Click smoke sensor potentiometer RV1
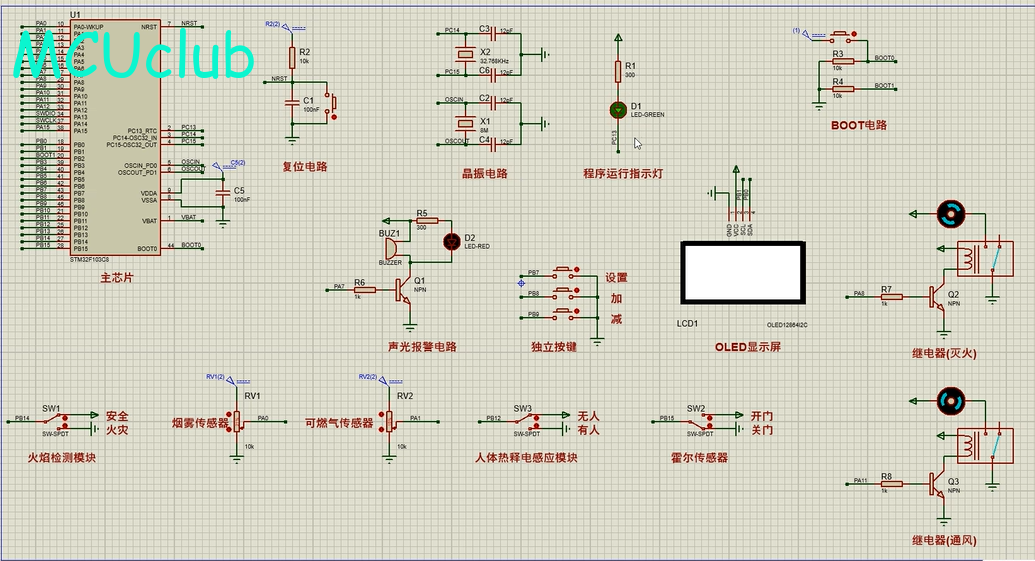This screenshot has width=1035, height=561. pyautogui.click(x=237, y=420)
